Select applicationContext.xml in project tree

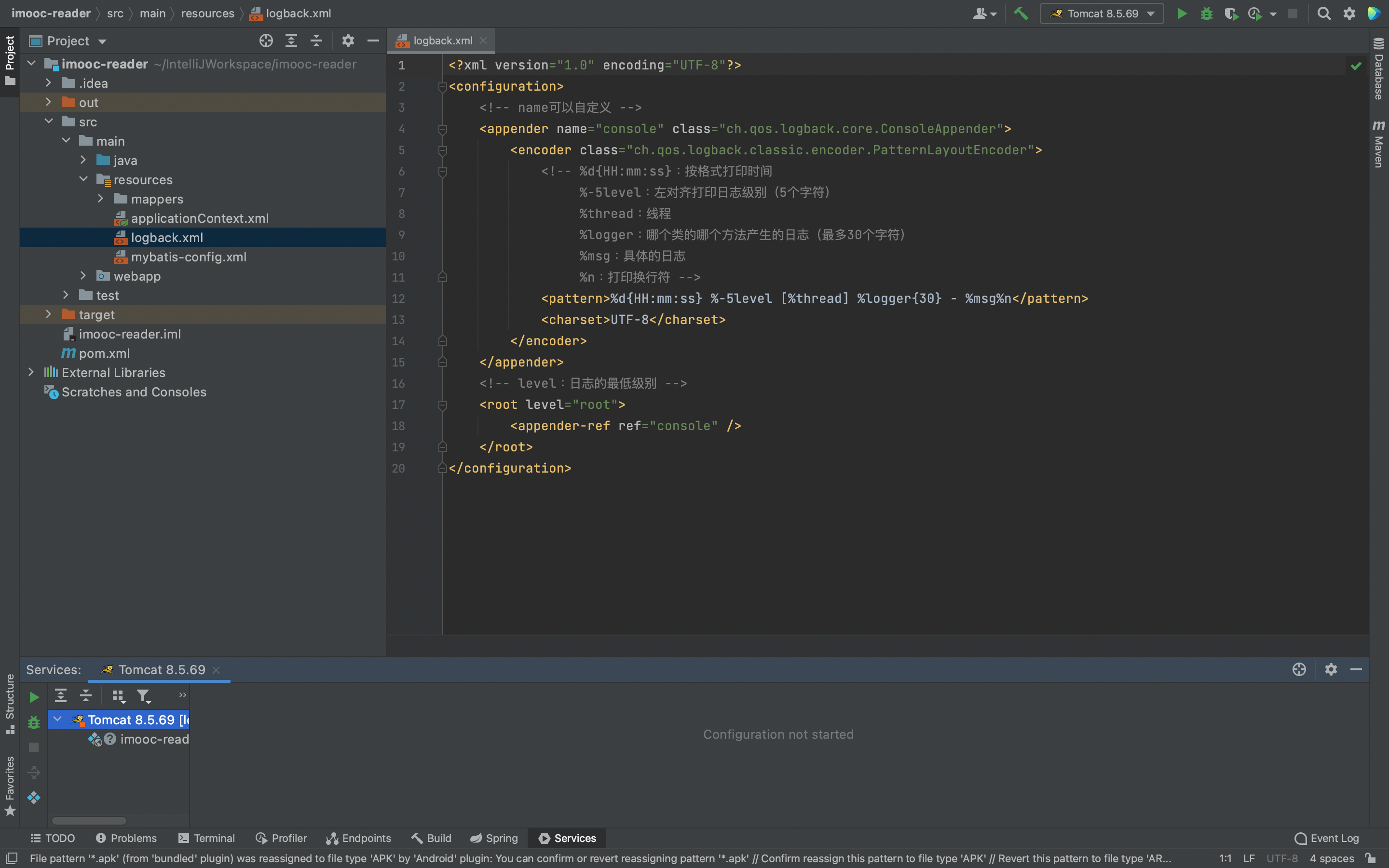pyautogui.click(x=199, y=218)
